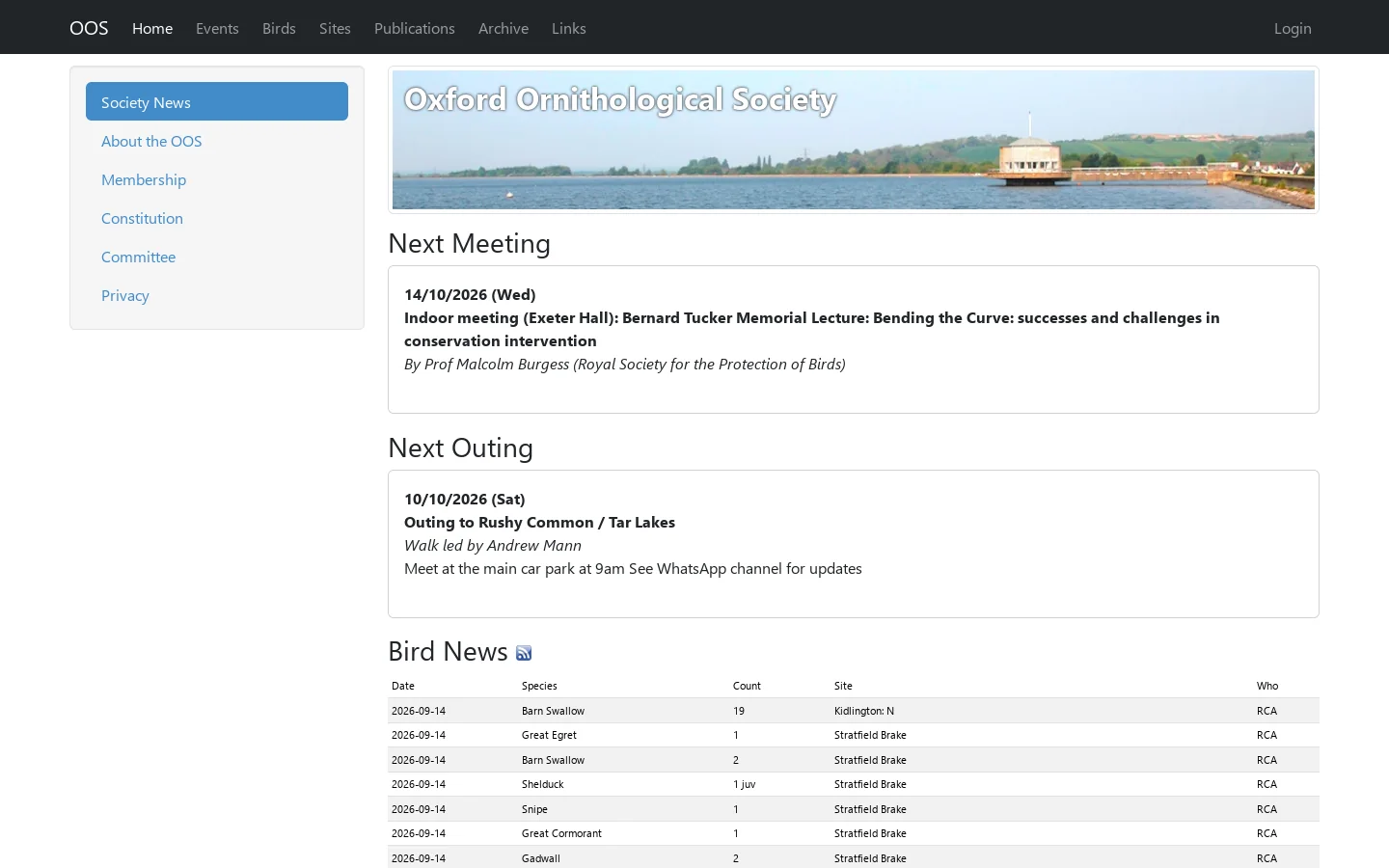Click the Next Outing heading
Screen dimensions: 1389x868
click(460, 448)
